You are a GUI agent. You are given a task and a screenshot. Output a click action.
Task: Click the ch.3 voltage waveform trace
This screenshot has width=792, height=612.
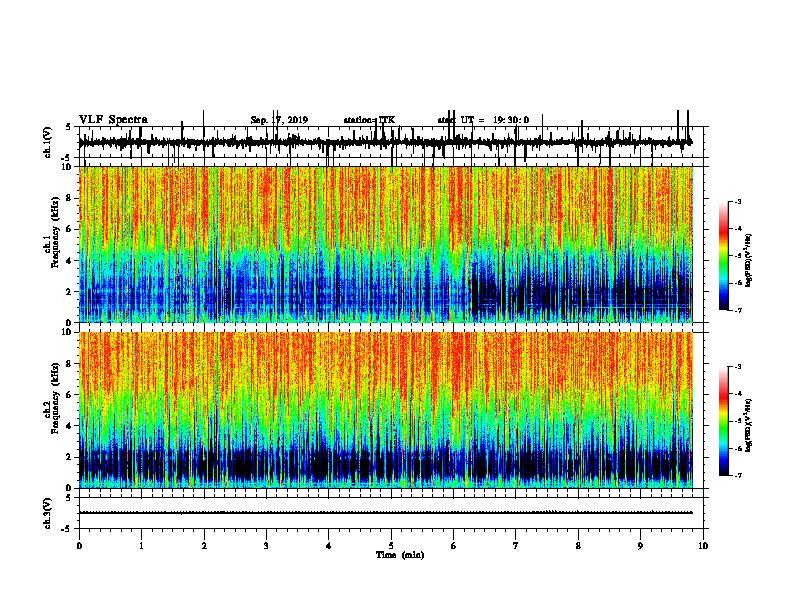tap(386, 513)
